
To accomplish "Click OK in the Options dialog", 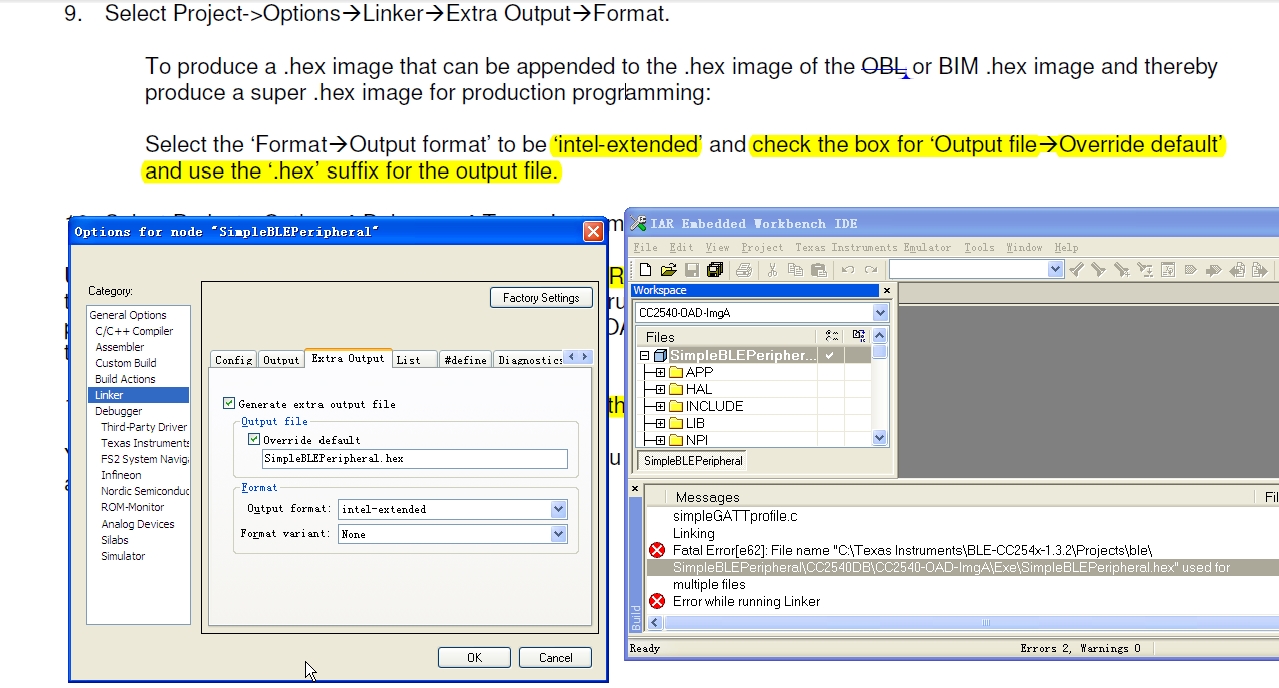I will click(475, 657).
